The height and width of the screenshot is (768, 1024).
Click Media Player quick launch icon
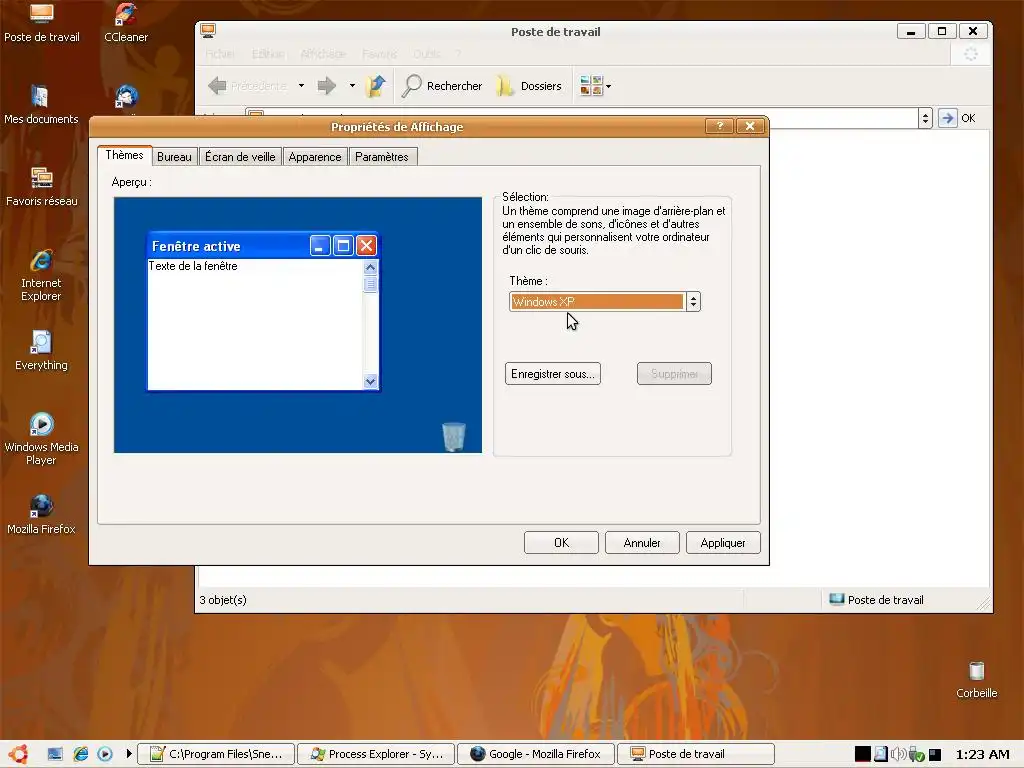click(104, 754)
